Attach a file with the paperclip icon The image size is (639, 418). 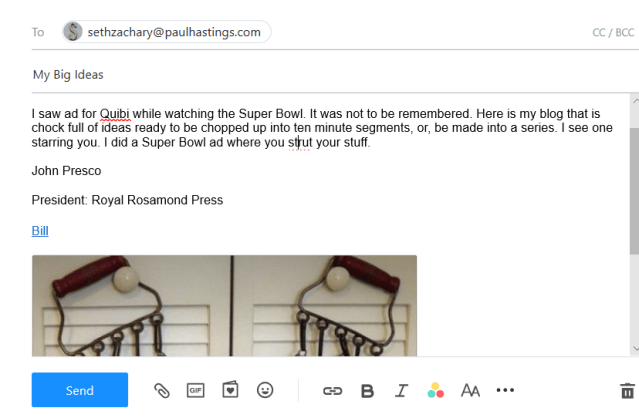click(161, 391)
